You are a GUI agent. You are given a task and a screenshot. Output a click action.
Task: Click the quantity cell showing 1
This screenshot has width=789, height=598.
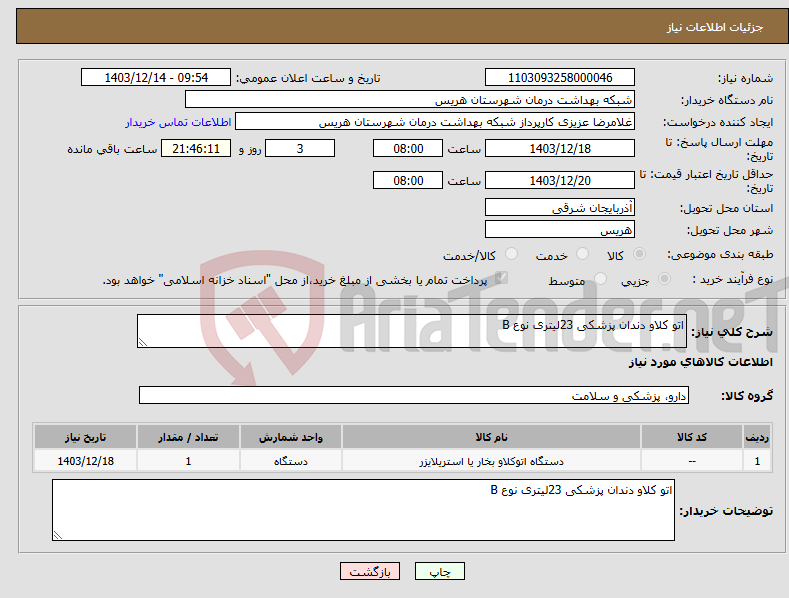(x=188, y=461)
